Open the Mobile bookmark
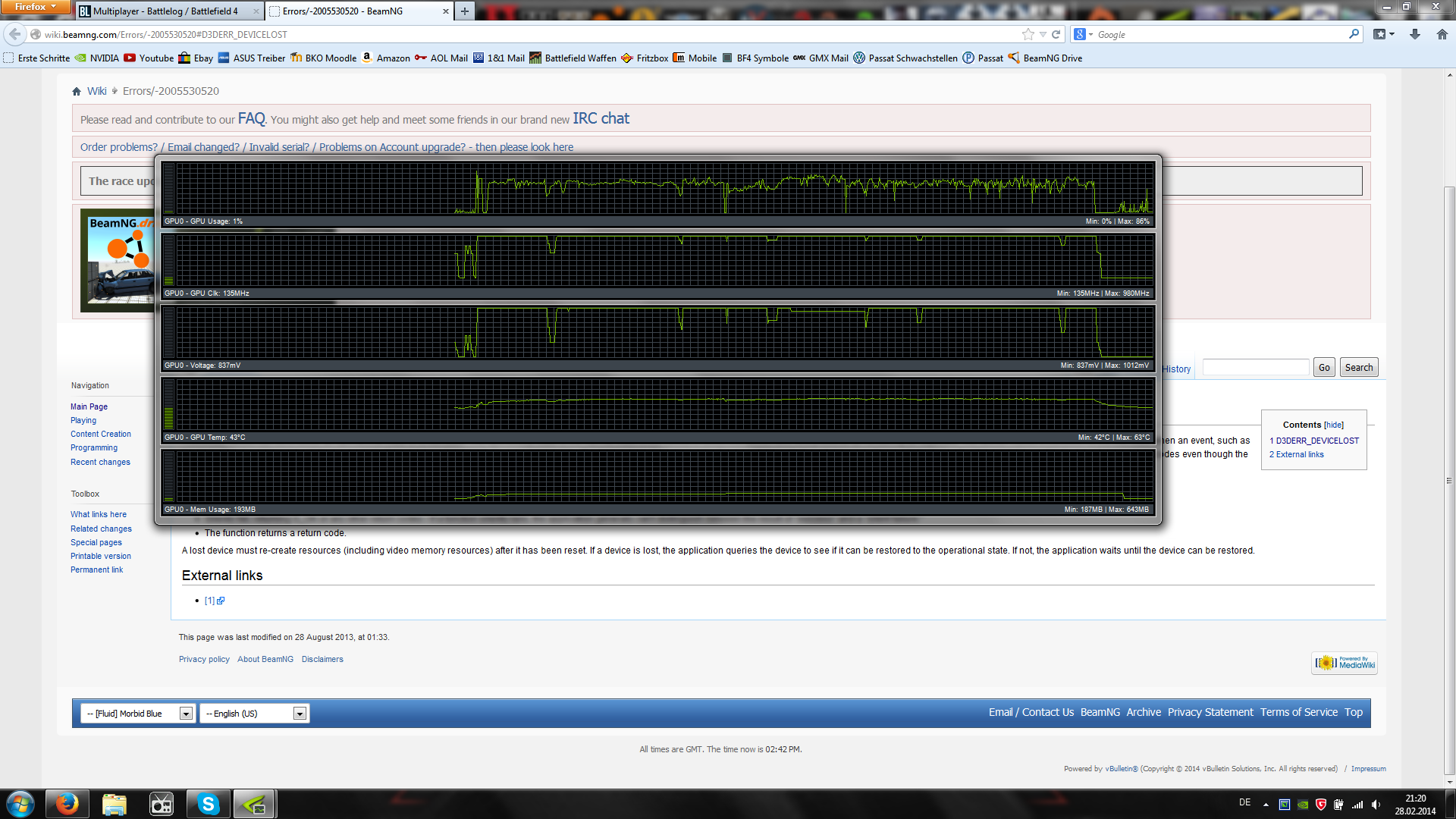 (x=695, y=58)
